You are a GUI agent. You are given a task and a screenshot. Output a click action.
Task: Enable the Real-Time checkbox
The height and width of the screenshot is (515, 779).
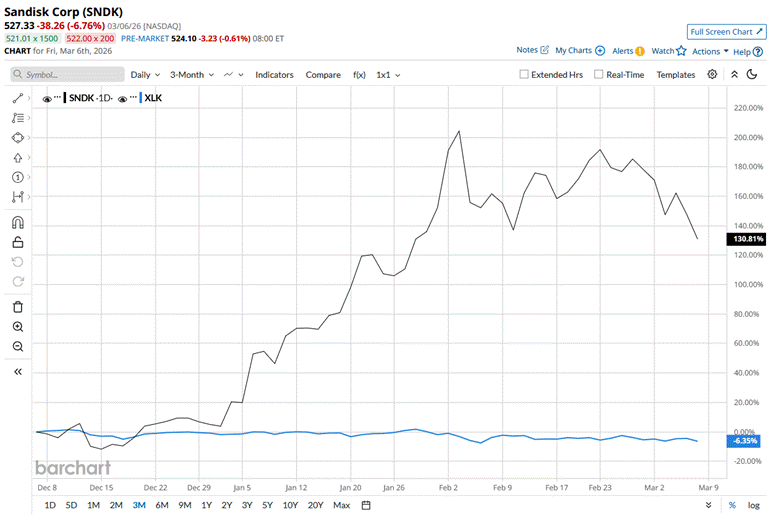(x=599, y=74)
